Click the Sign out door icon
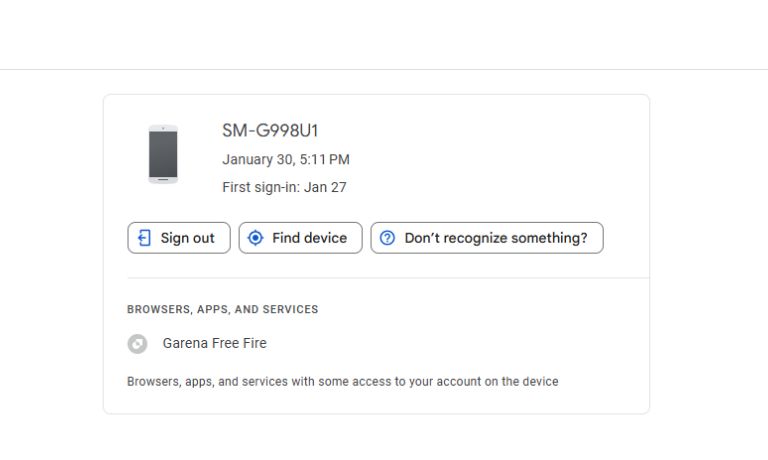Viewport: 768px width, 460px height. coord(144,238)
